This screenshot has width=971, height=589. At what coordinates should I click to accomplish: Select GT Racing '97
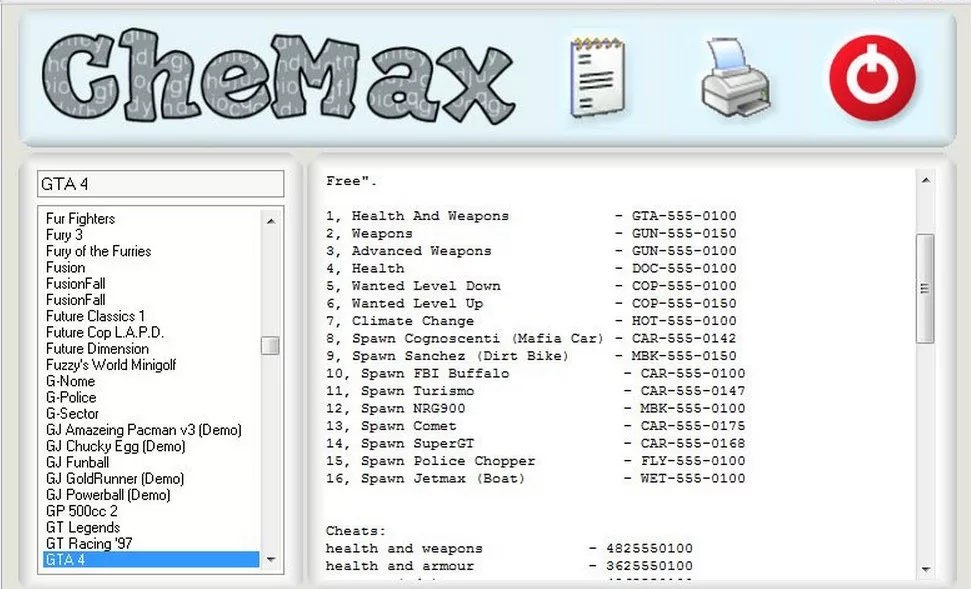coord(89,543)
